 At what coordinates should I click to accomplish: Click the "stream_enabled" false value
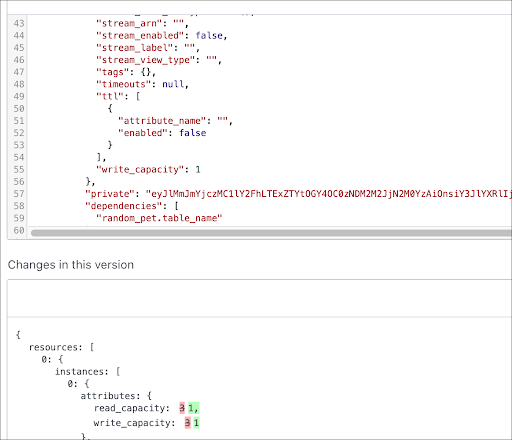click(x=209, y=35)
